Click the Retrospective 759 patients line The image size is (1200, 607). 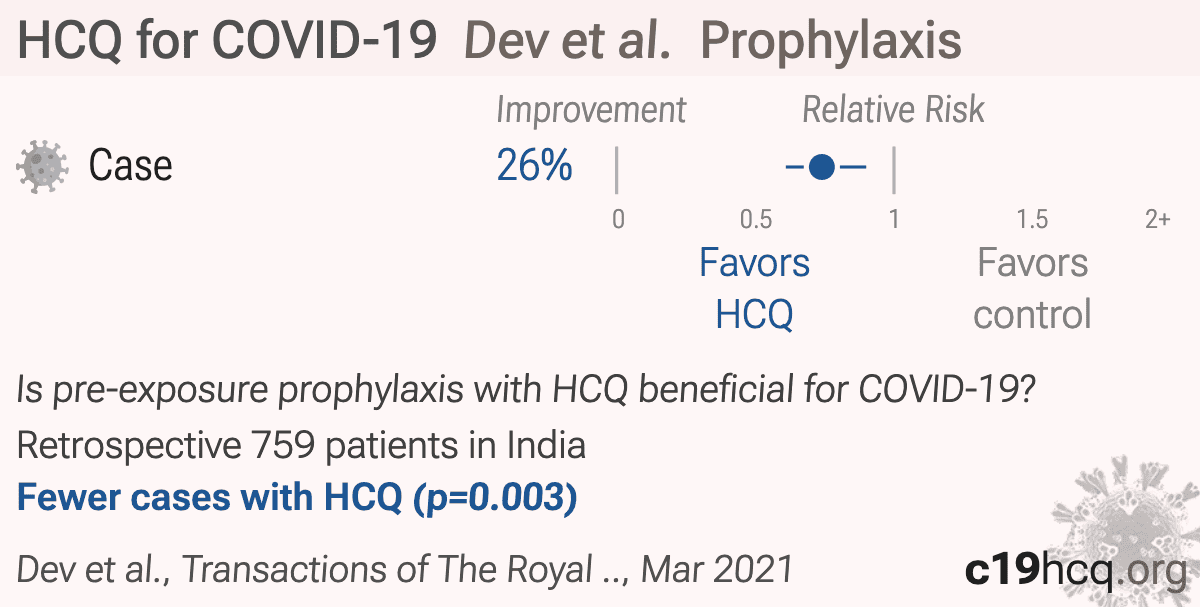coord(301,445)
